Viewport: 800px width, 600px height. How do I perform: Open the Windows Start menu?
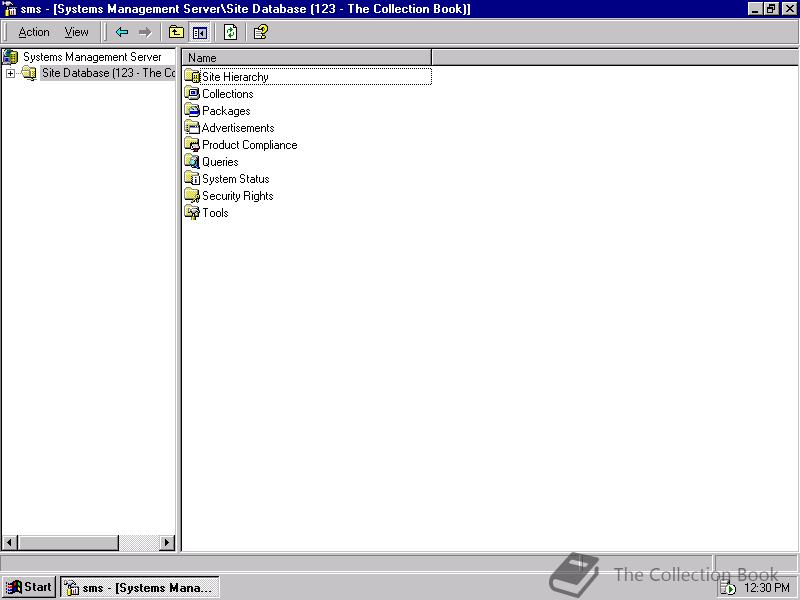click(x=29, y=587)
